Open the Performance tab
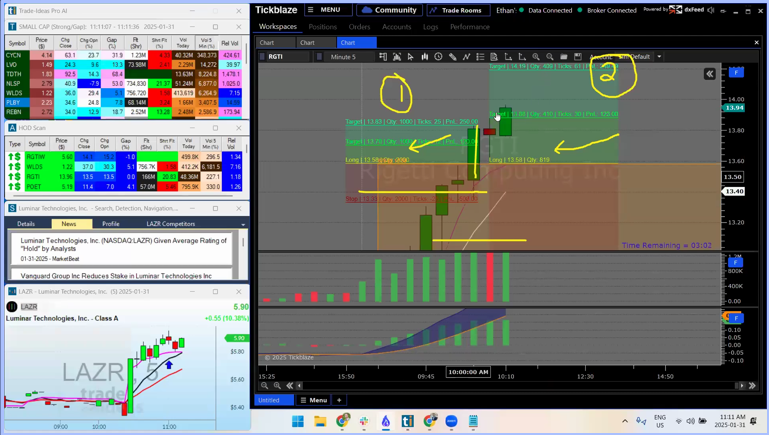The image size is (769, 435). (x=470, y=27)
